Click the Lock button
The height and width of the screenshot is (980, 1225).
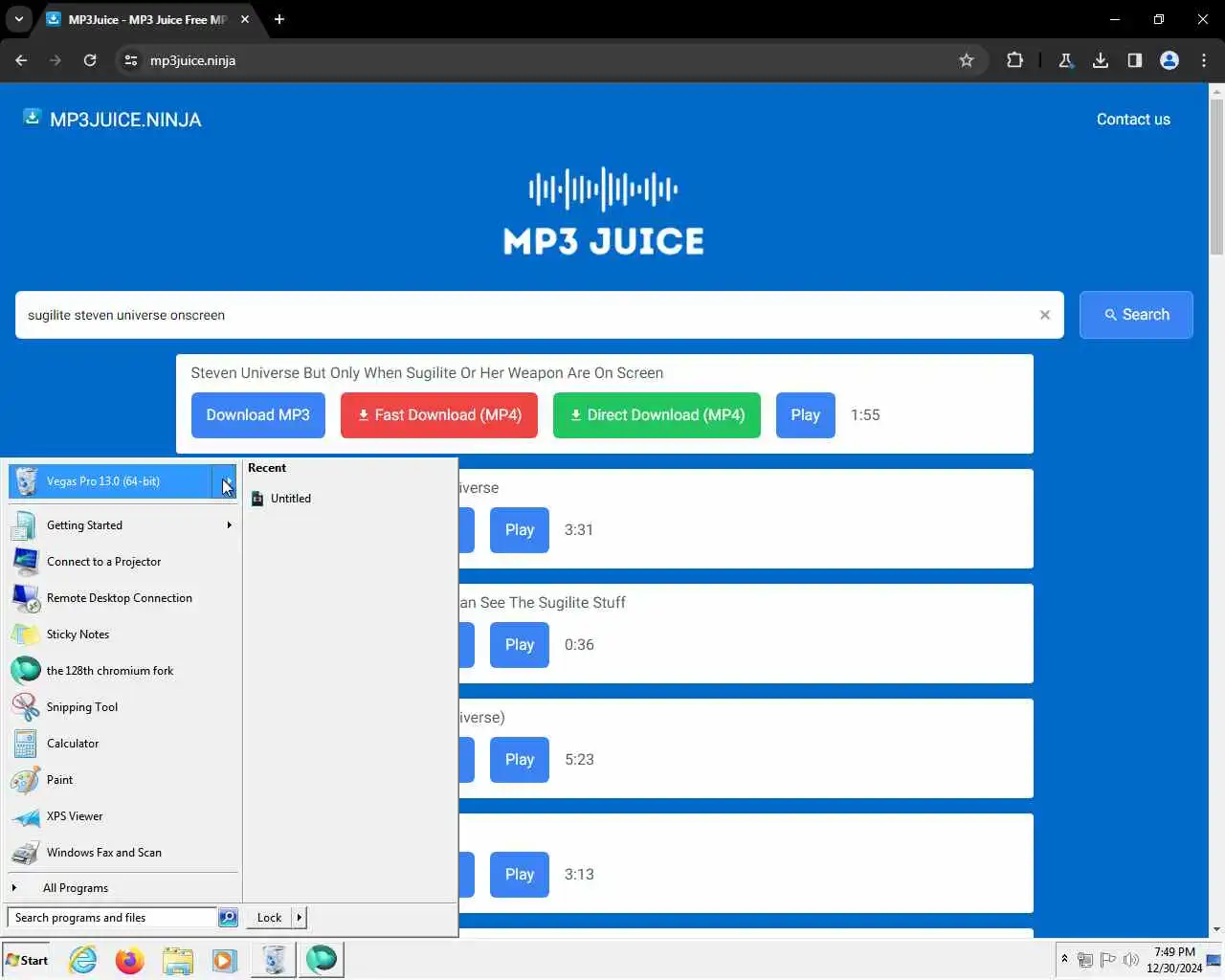269,918
